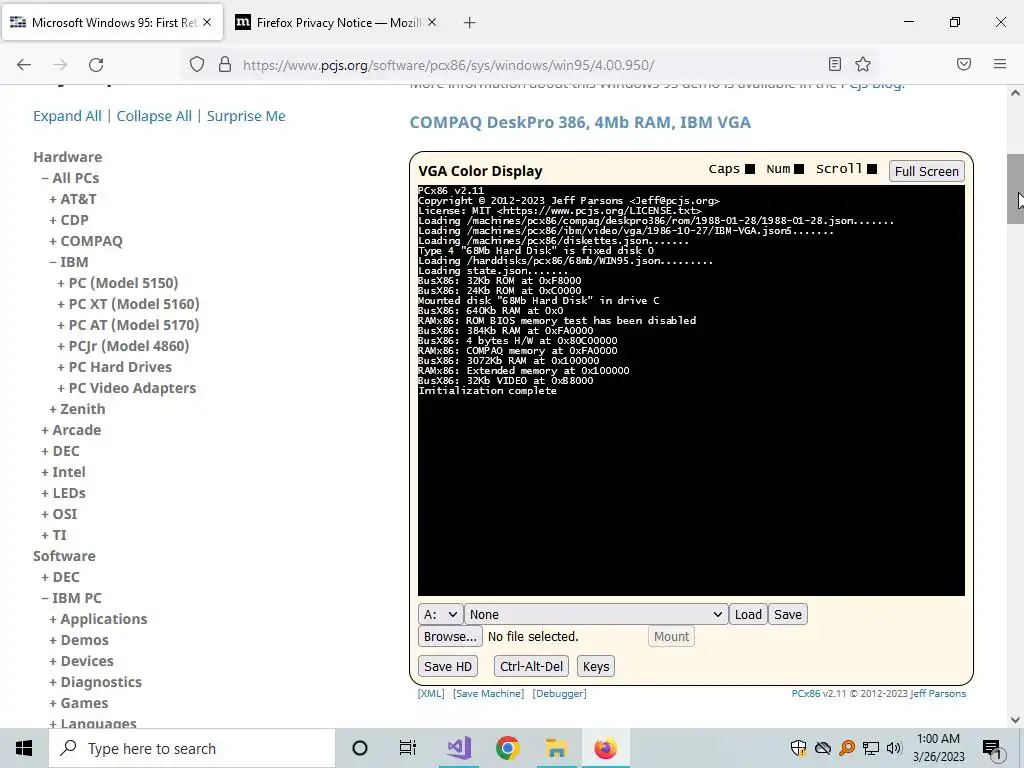Close the Microsoft Windows 95 tab

tap(207, 22)
